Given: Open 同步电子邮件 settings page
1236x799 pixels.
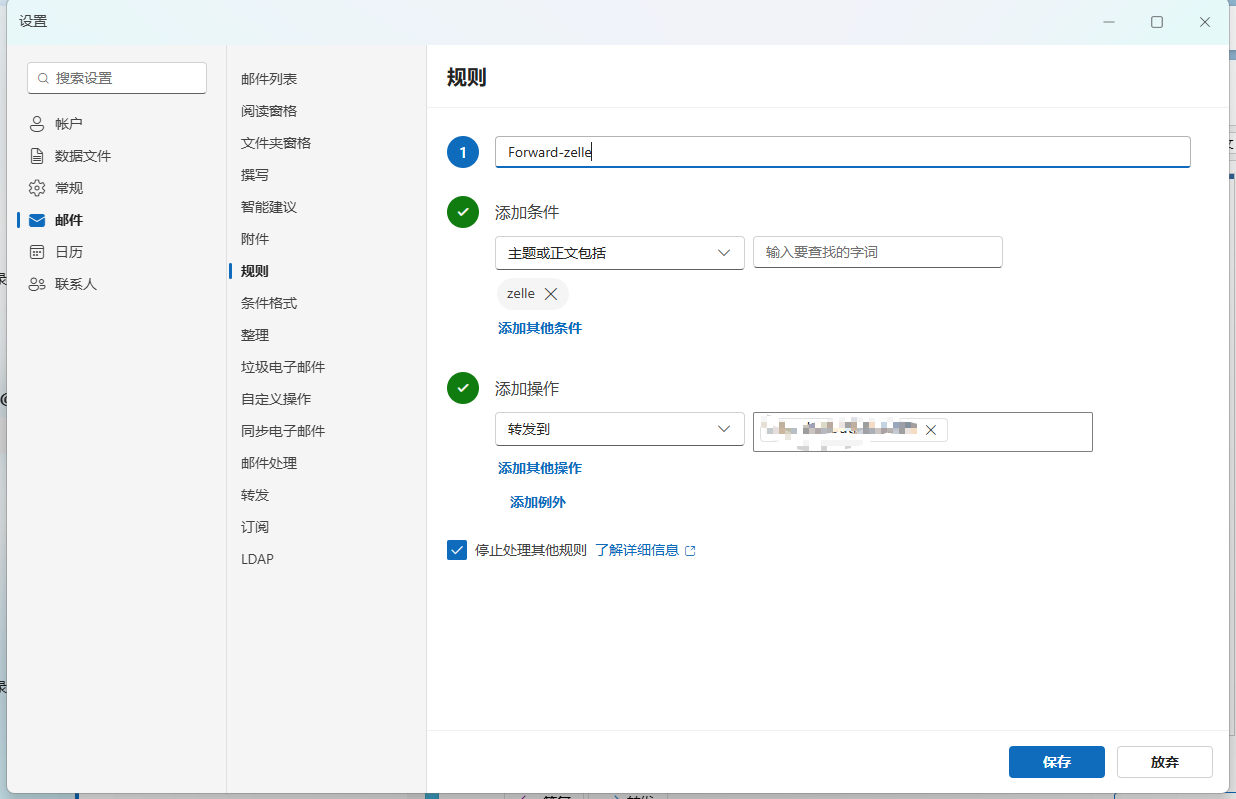Looking at the screenshot, I should coord(283,431).
